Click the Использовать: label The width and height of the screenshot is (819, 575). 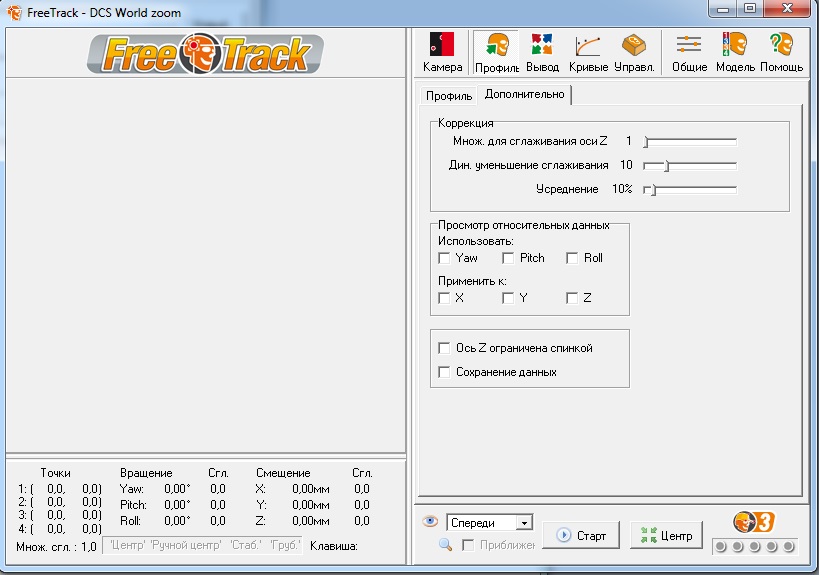point(475,241)
